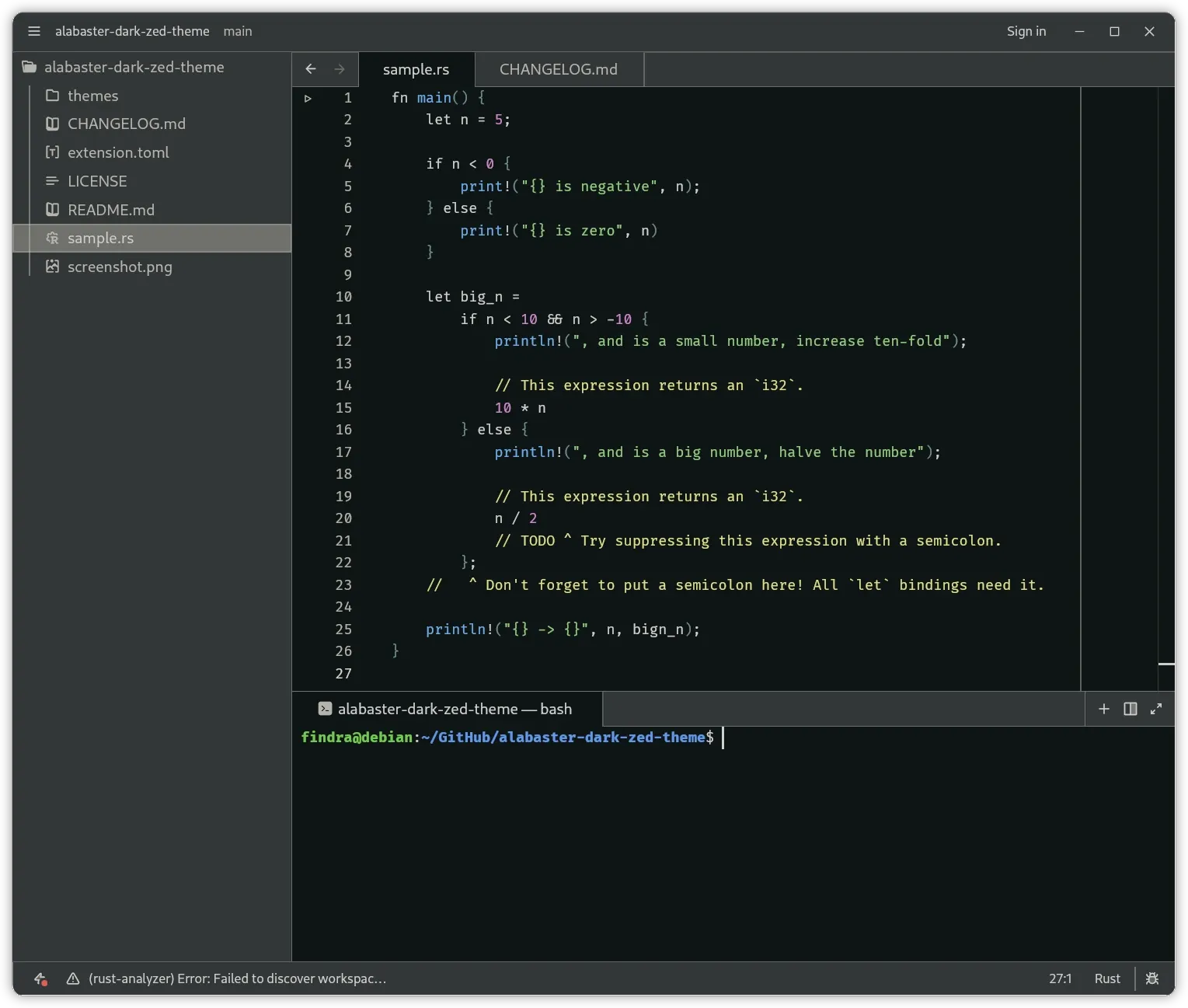
Task: Click the rust-analyzer error message
Action: coord(237,978)
